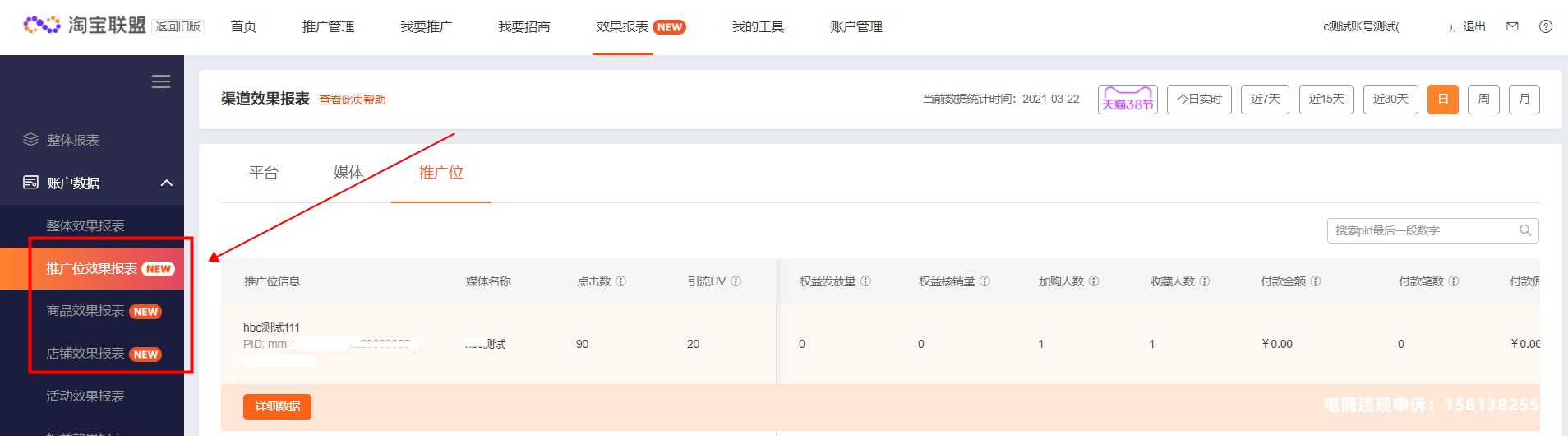Click the search magnifier icon
Image resolution: width=1568 pixels, height=436 pixels.
[1525, 230]
